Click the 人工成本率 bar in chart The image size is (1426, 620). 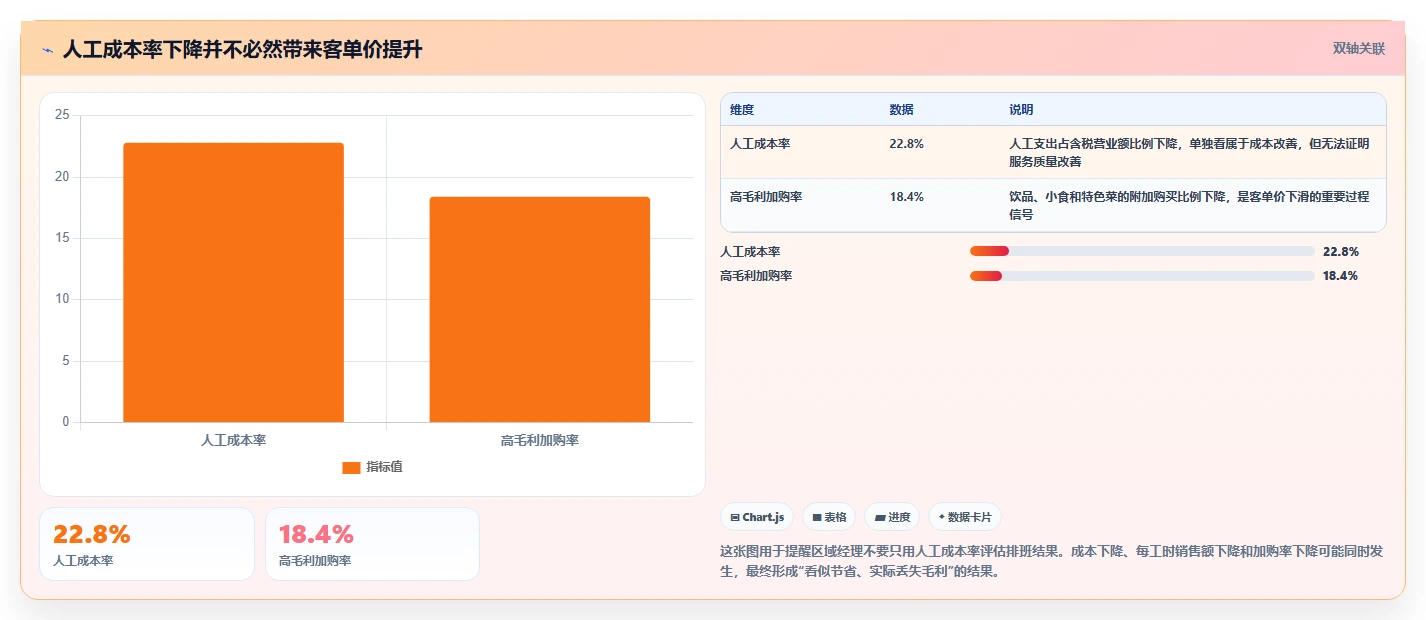(233, 282)
